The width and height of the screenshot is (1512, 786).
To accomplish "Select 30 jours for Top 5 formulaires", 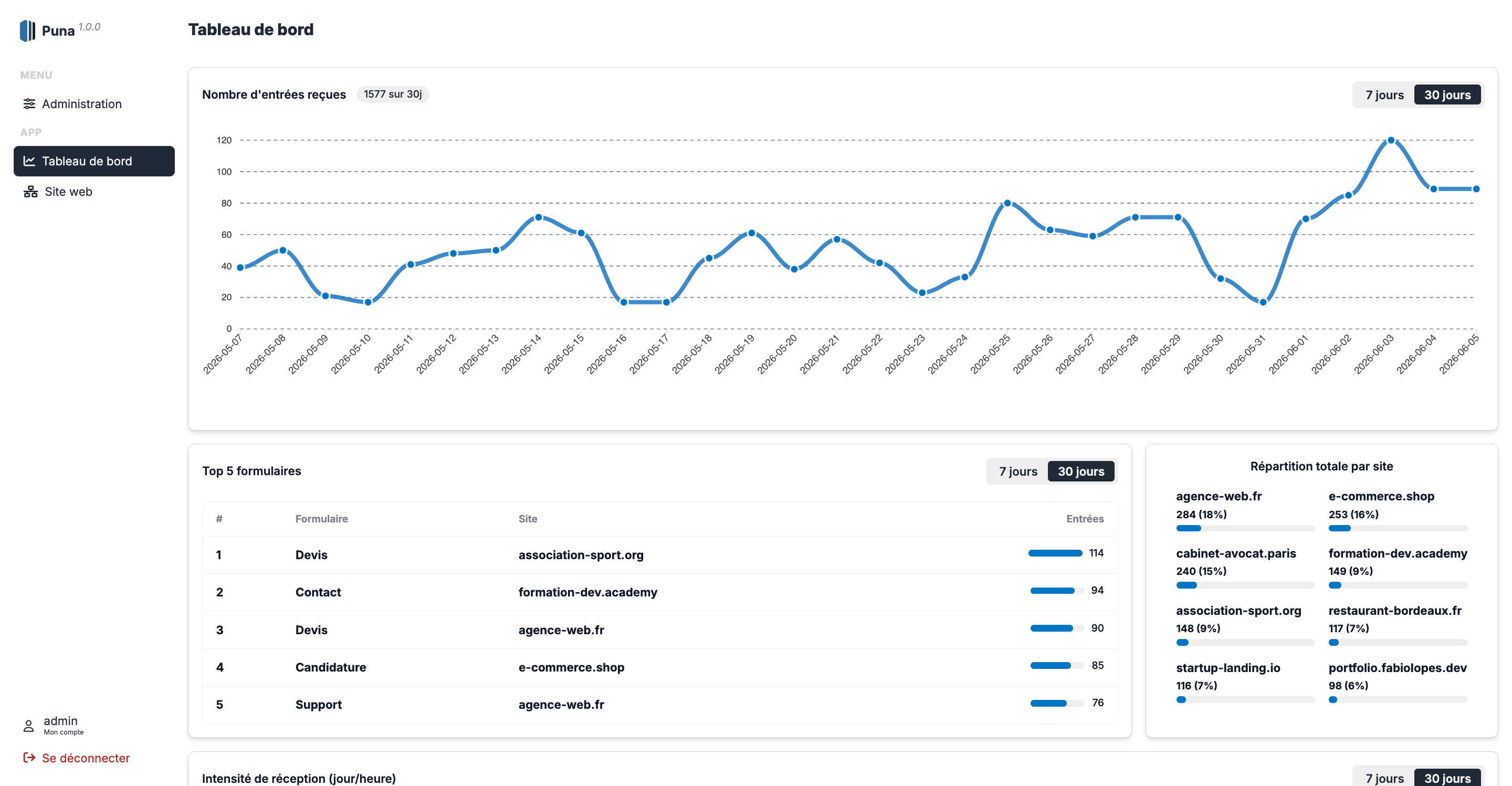I will coord(1080,471).
